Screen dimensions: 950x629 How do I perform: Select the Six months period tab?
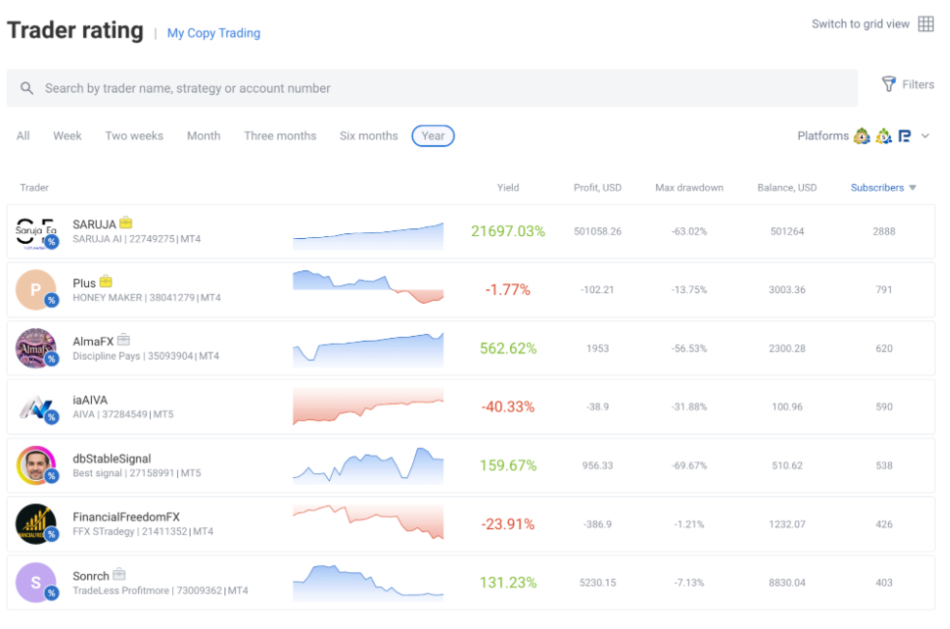click(368, 136)
